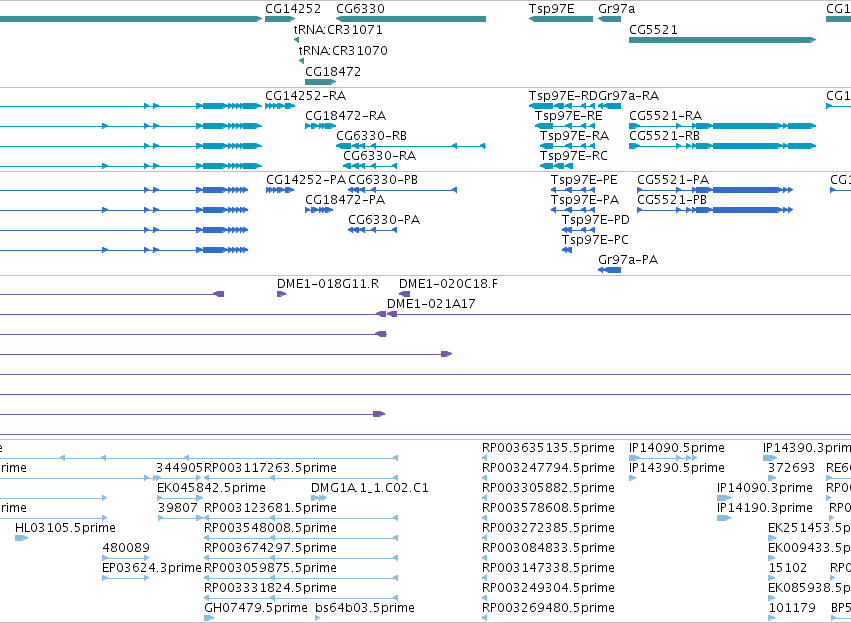Select the Tsp97E-PE protein label
Screen dimensions: 851x623
point(584,180)
